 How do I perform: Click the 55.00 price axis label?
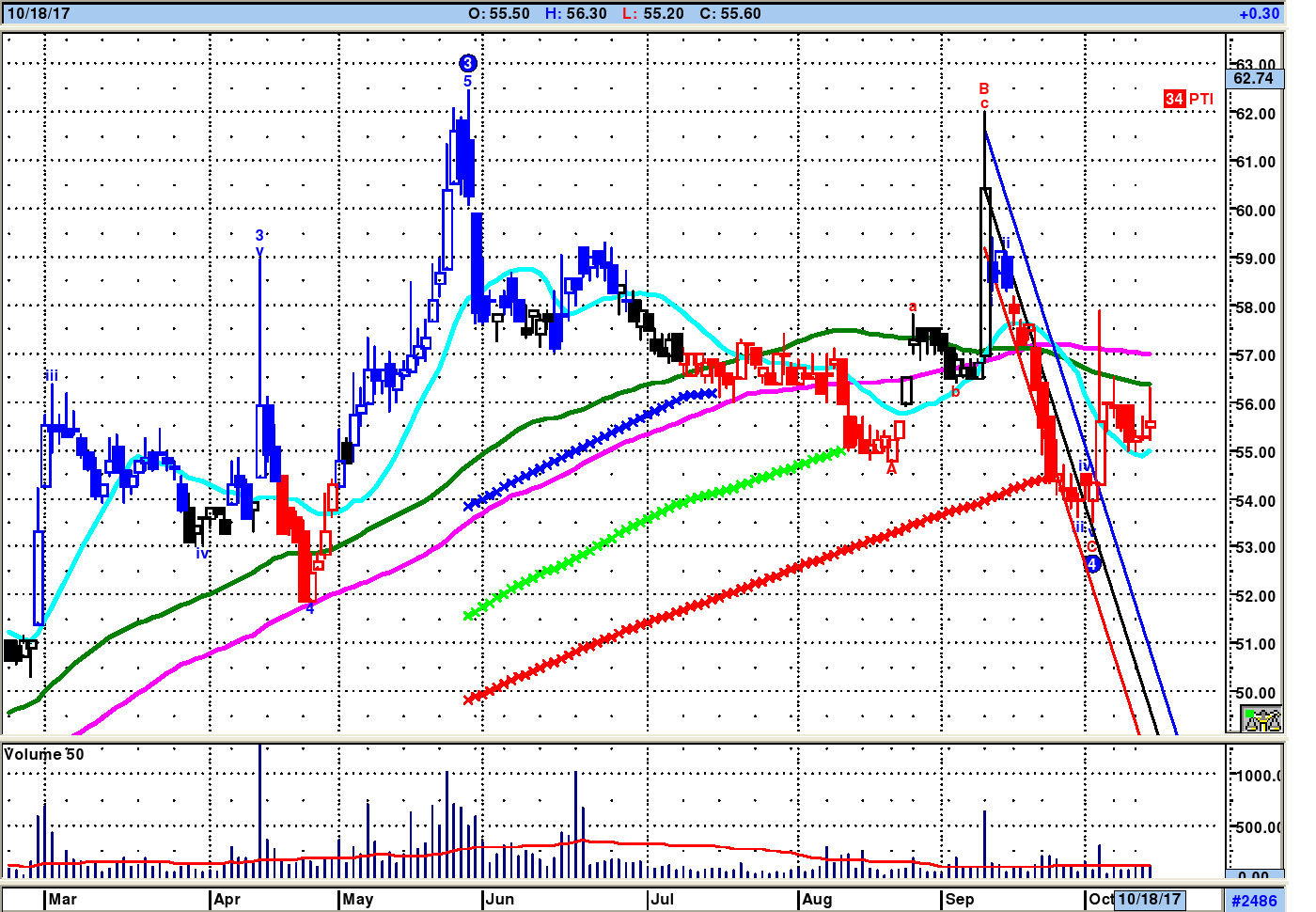pos(1256,452)
